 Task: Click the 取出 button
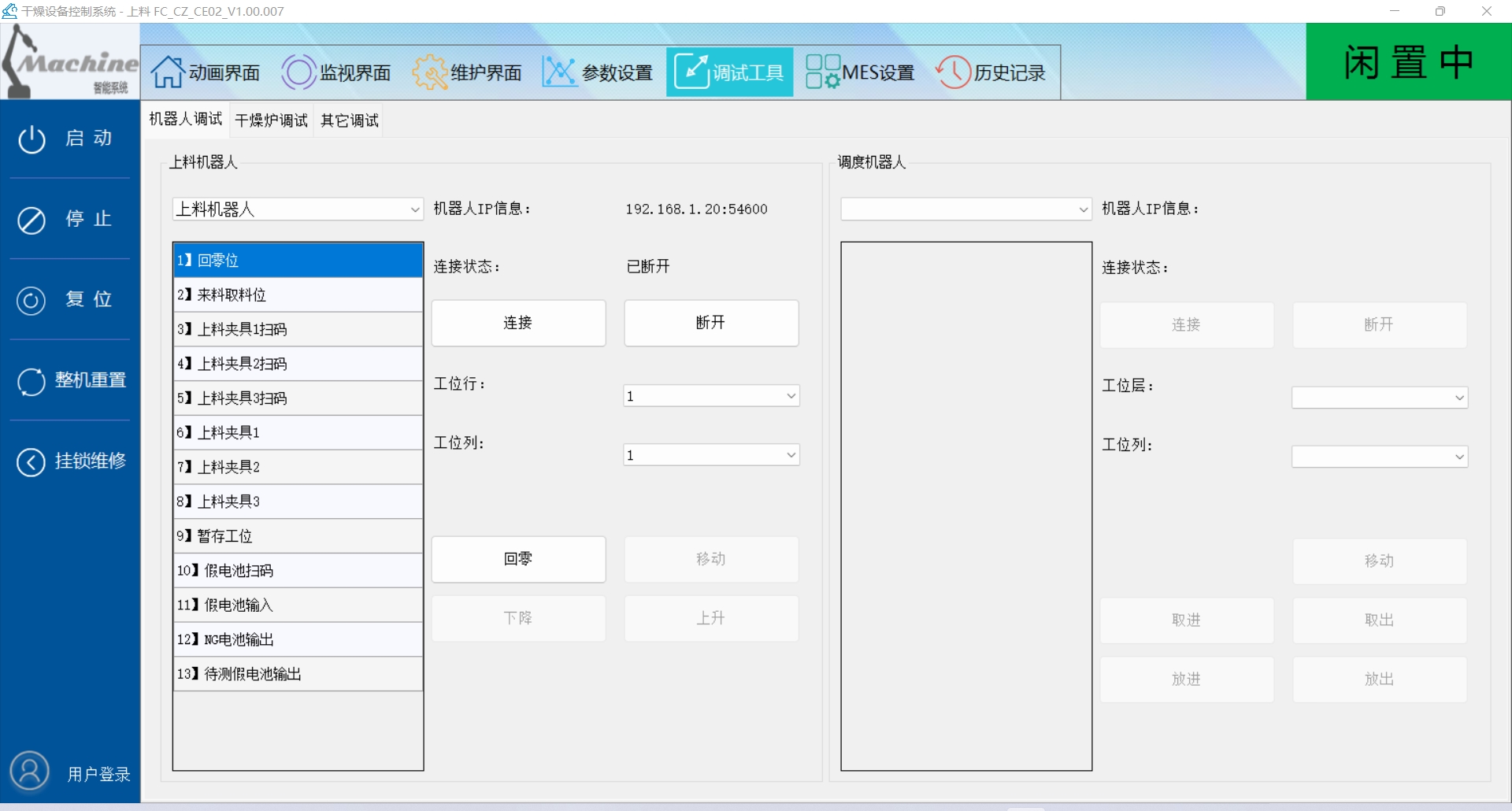(1380, 620)
